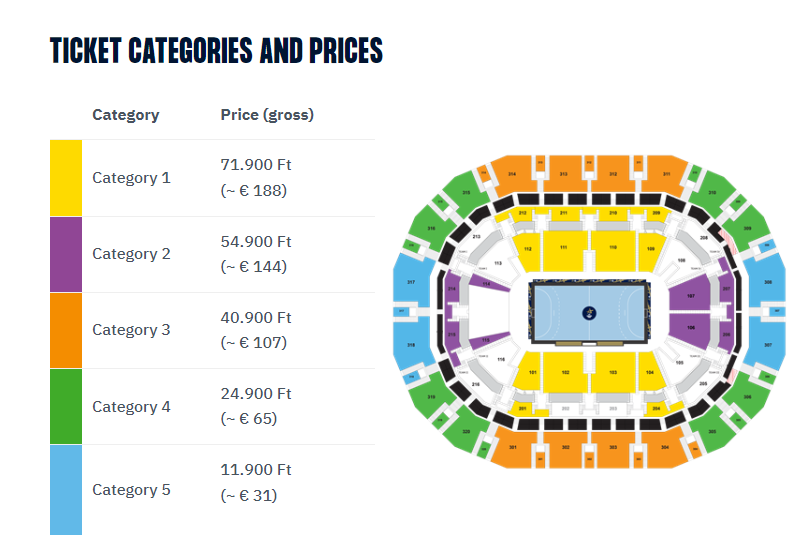Select blue upper section 317
Viewport: 812px width, 549px height.
411,282
